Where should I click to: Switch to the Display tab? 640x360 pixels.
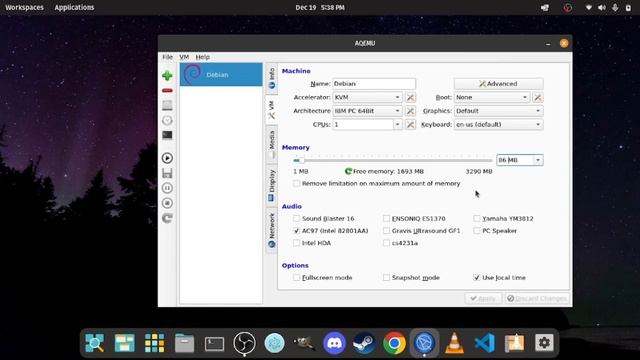(271, 186)
